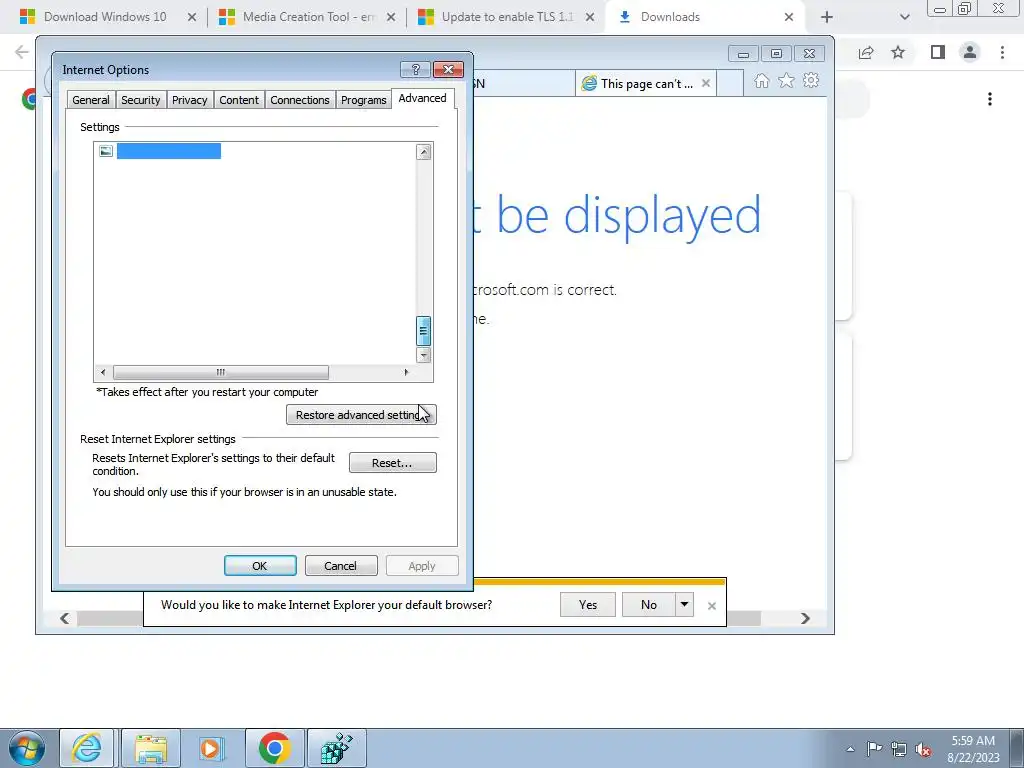Select the Programs tab
This screenshot has height=768, width=1024.
[364, 100]
